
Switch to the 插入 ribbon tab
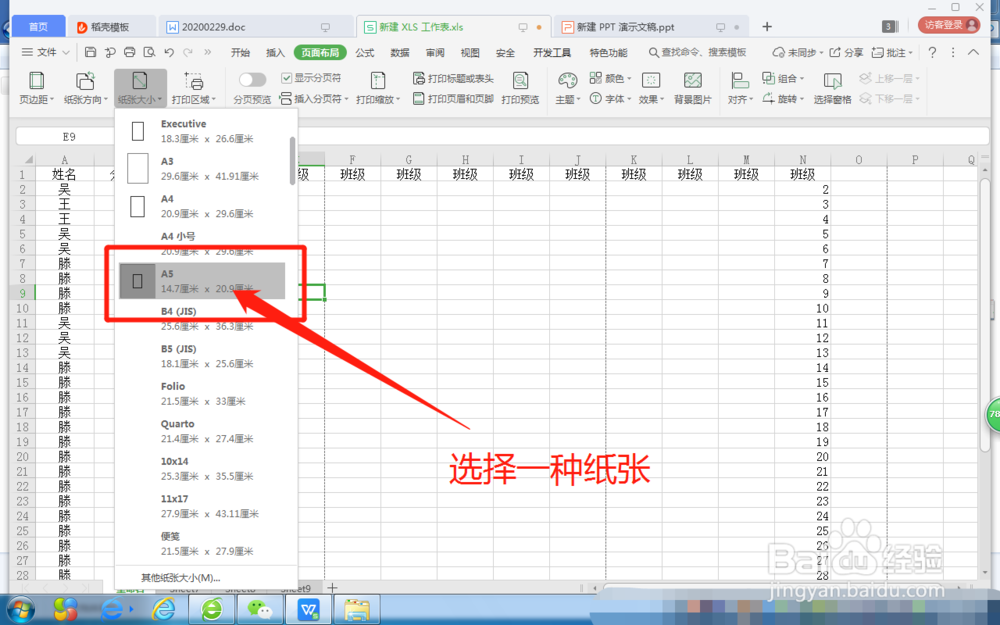coord(275,52)
